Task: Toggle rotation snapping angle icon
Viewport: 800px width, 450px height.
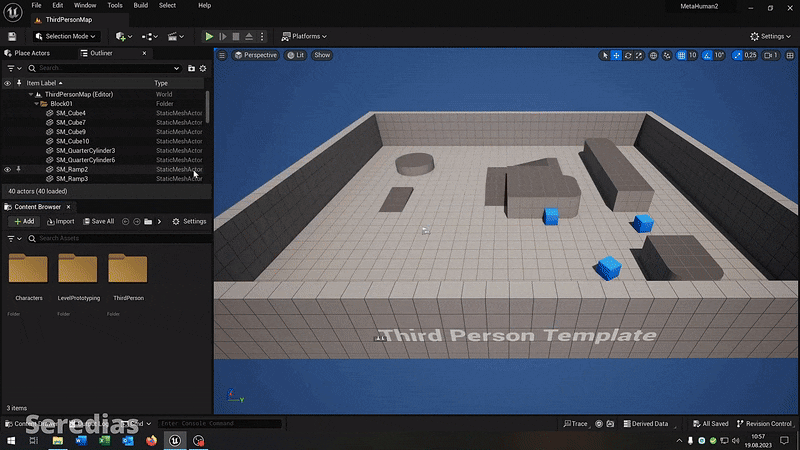Action: [x=706, y=55]
